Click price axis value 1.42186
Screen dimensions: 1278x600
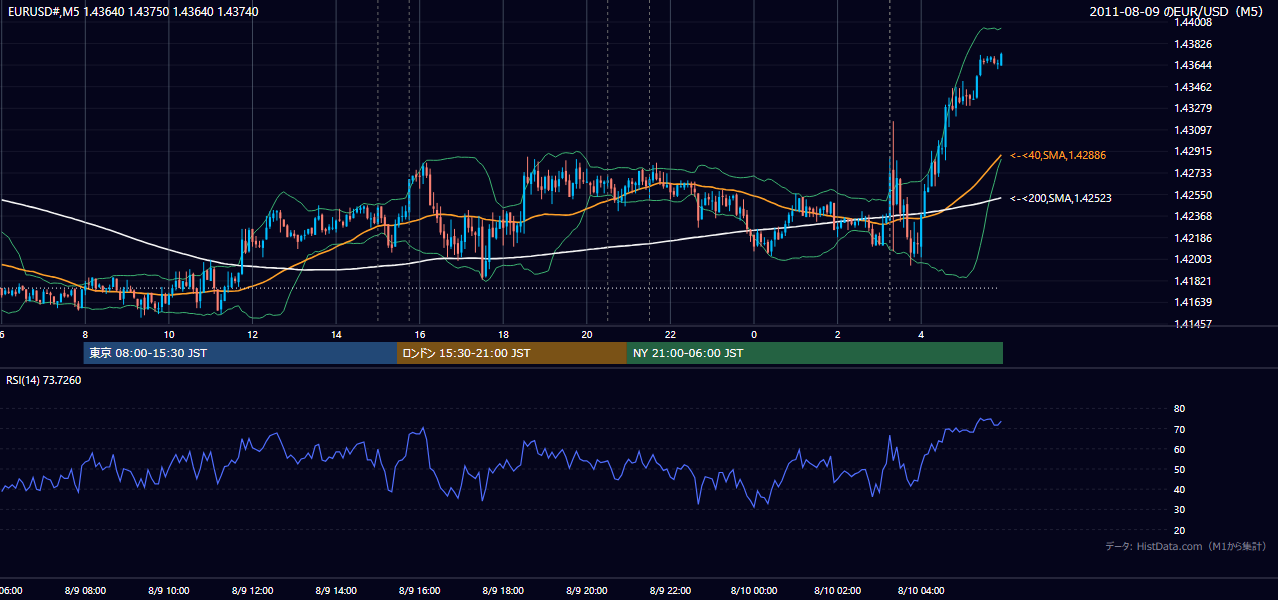(1193, 238)
